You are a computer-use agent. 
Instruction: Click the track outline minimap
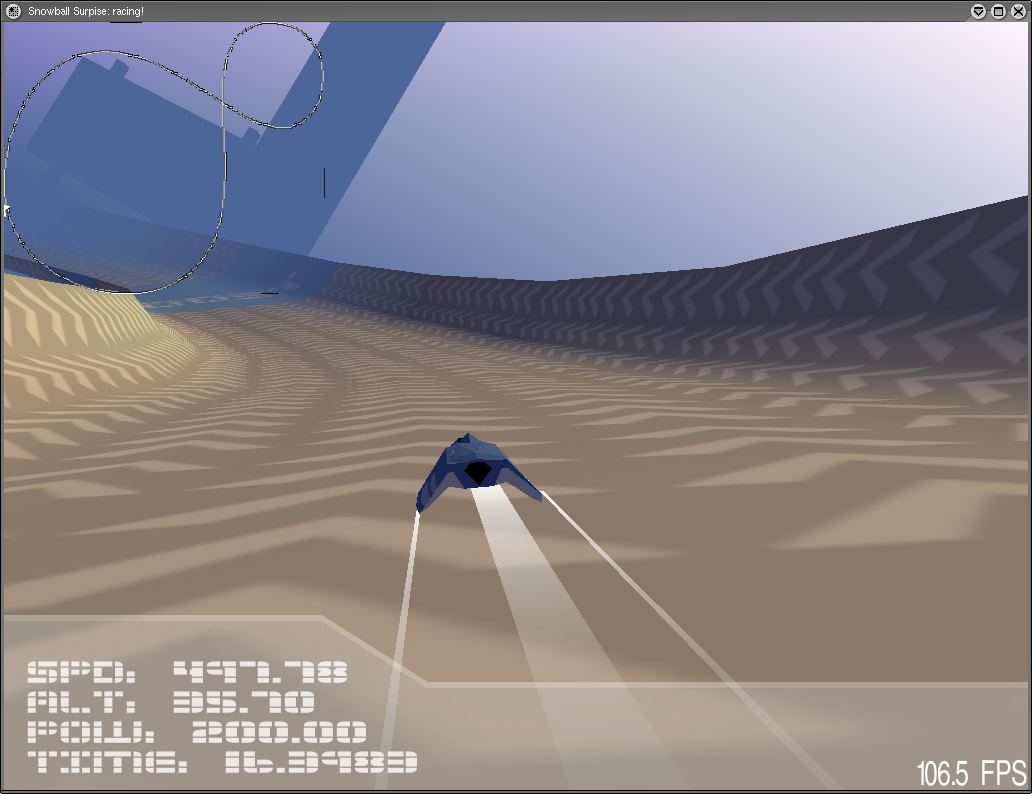[164, 158]
